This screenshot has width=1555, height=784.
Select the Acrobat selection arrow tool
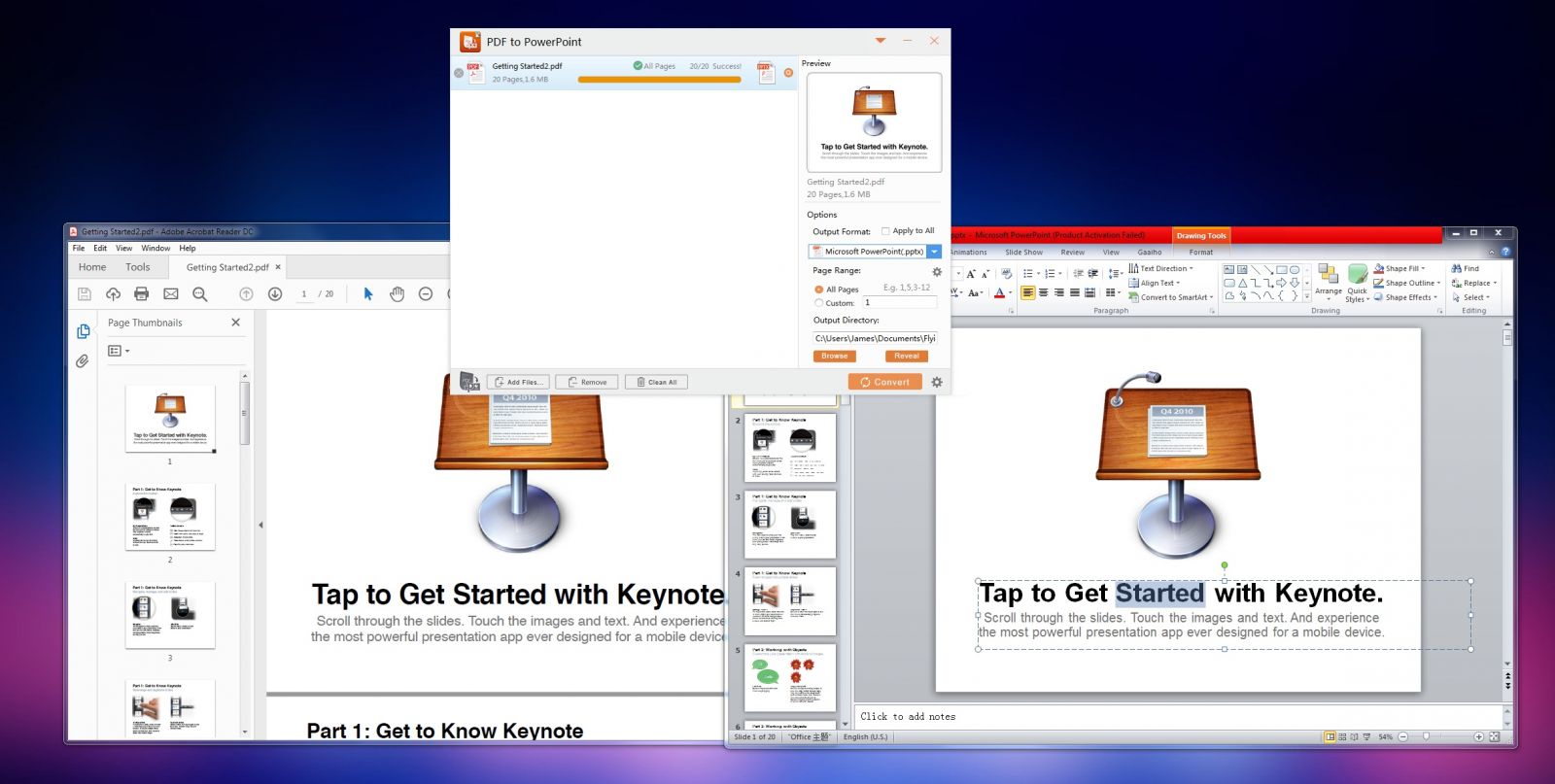[368, 293]
